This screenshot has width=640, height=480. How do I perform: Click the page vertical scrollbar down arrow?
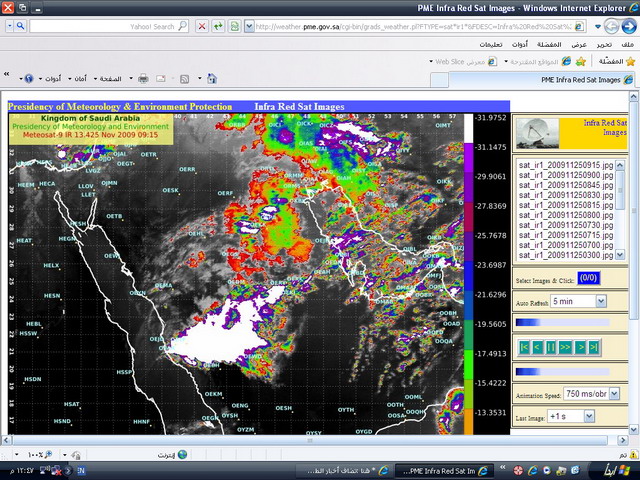coord(633,429)
